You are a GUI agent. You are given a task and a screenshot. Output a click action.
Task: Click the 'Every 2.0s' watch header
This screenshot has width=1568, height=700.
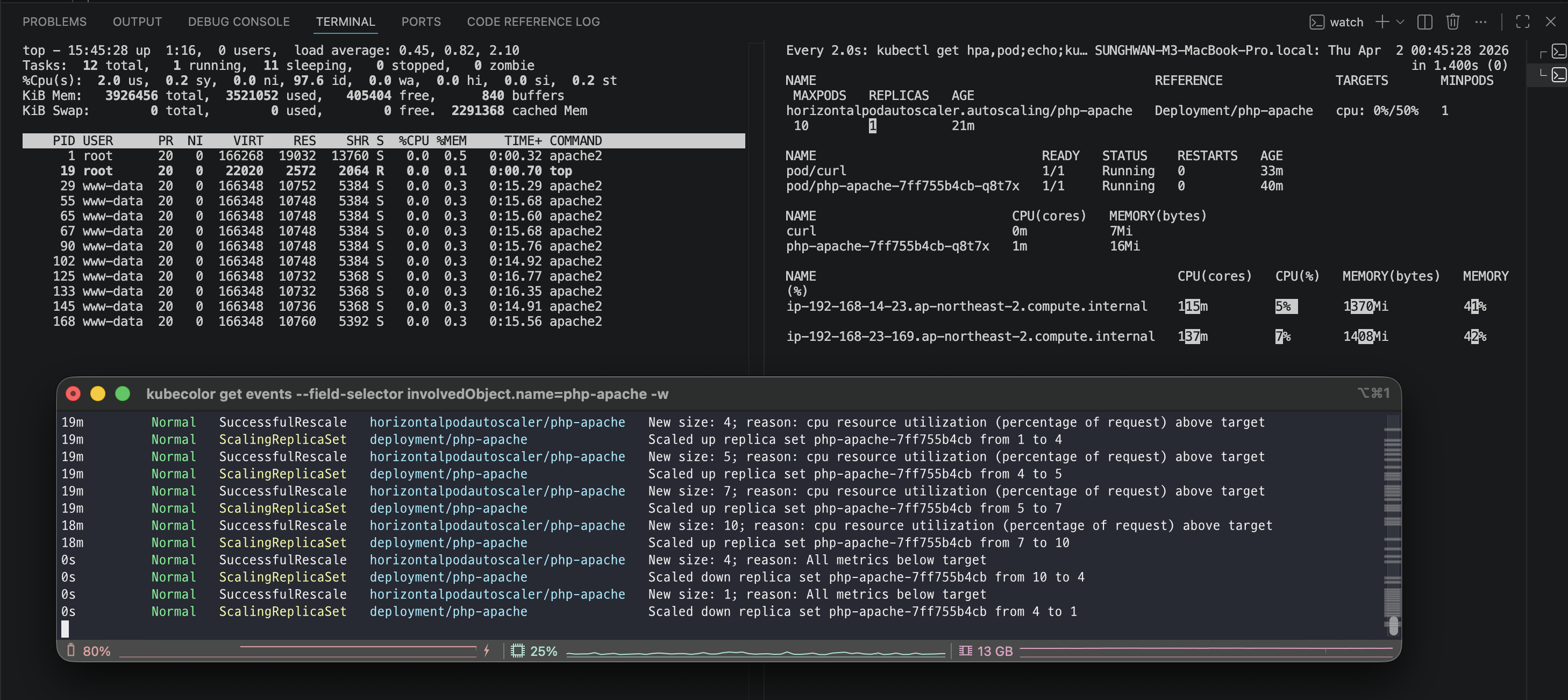click(1147, 51)
